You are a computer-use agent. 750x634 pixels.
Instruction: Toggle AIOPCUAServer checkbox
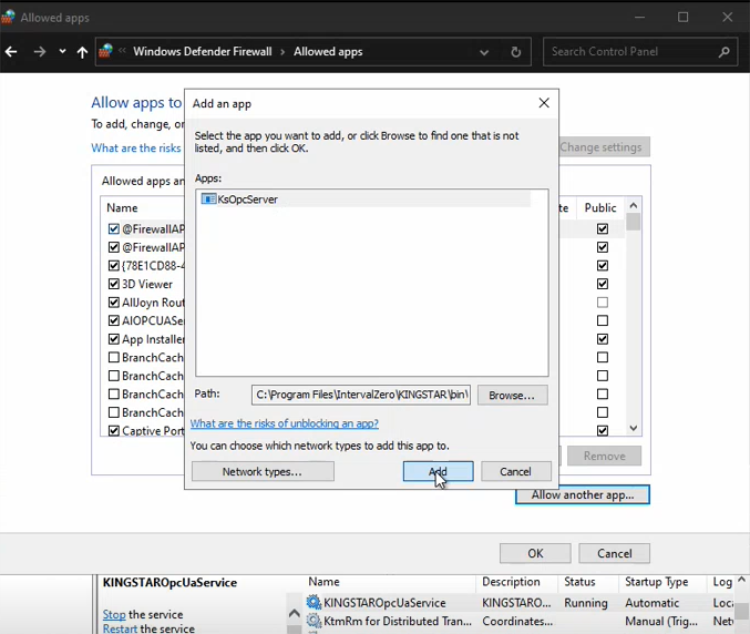[113, 321]
